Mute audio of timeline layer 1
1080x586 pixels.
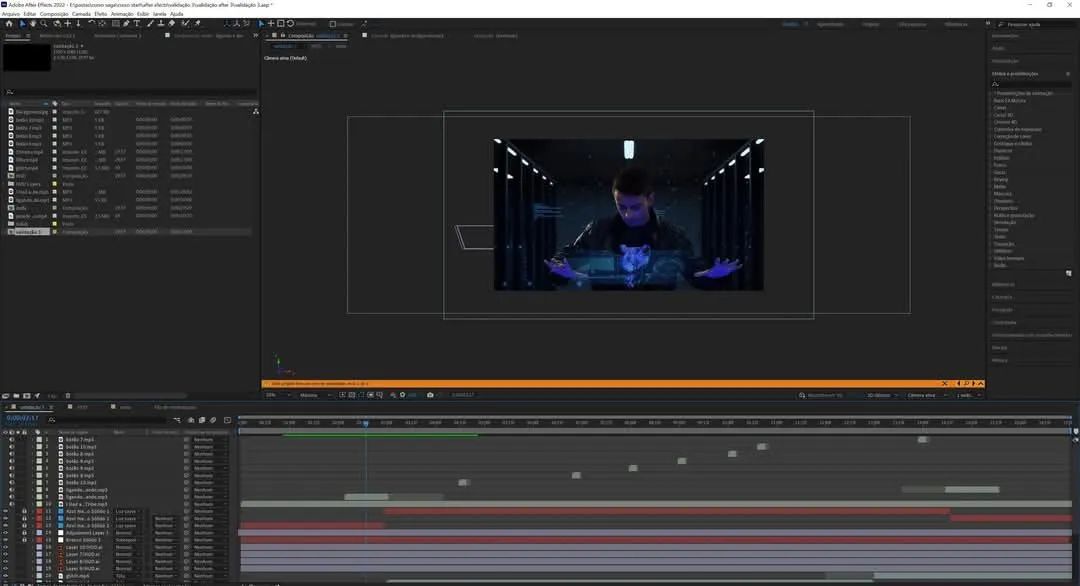[x=11, y=439]
